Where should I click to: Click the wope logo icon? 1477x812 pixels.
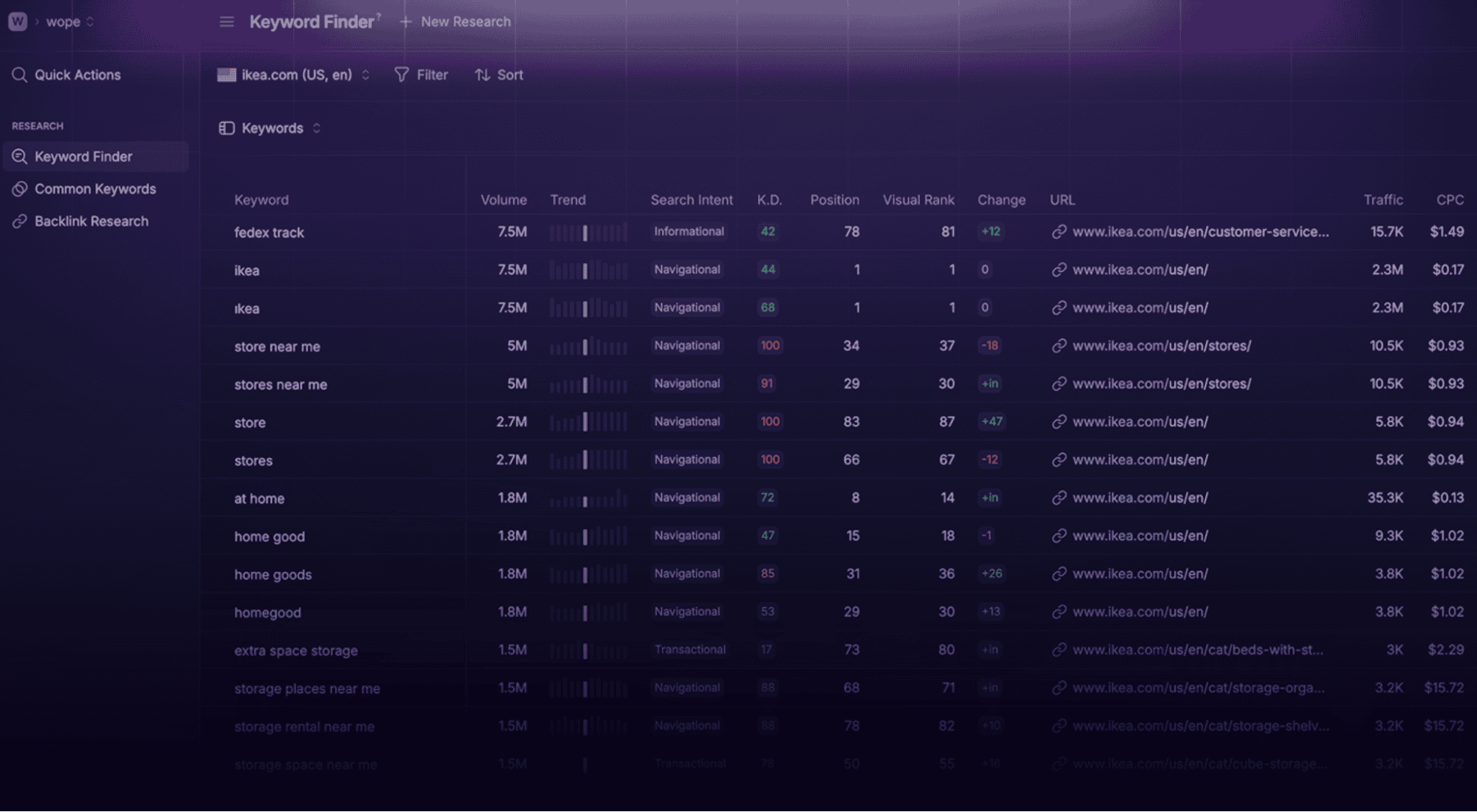(18, 21)
